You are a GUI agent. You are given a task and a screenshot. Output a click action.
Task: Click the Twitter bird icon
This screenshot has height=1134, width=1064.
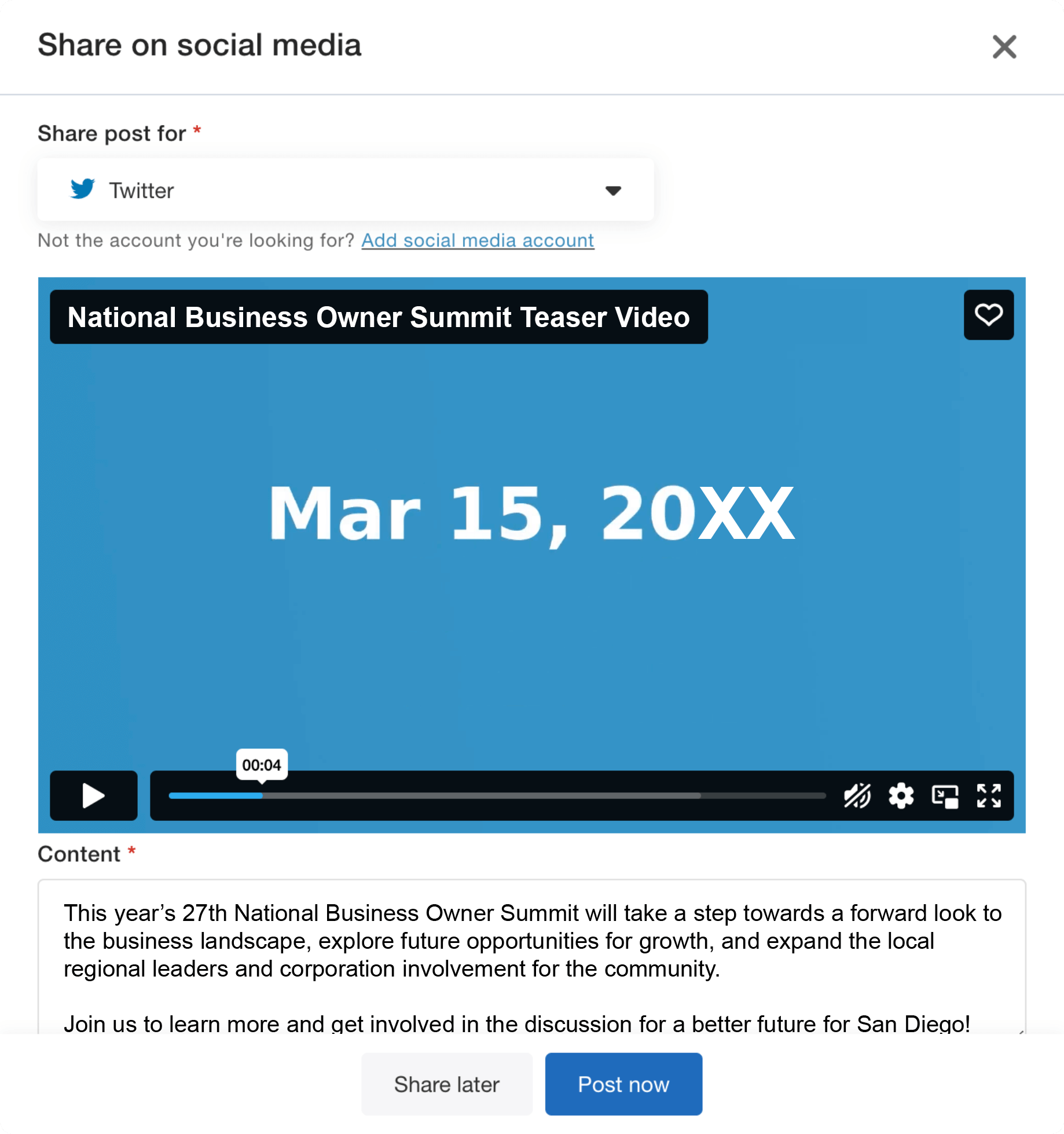(x=83, y=189)
